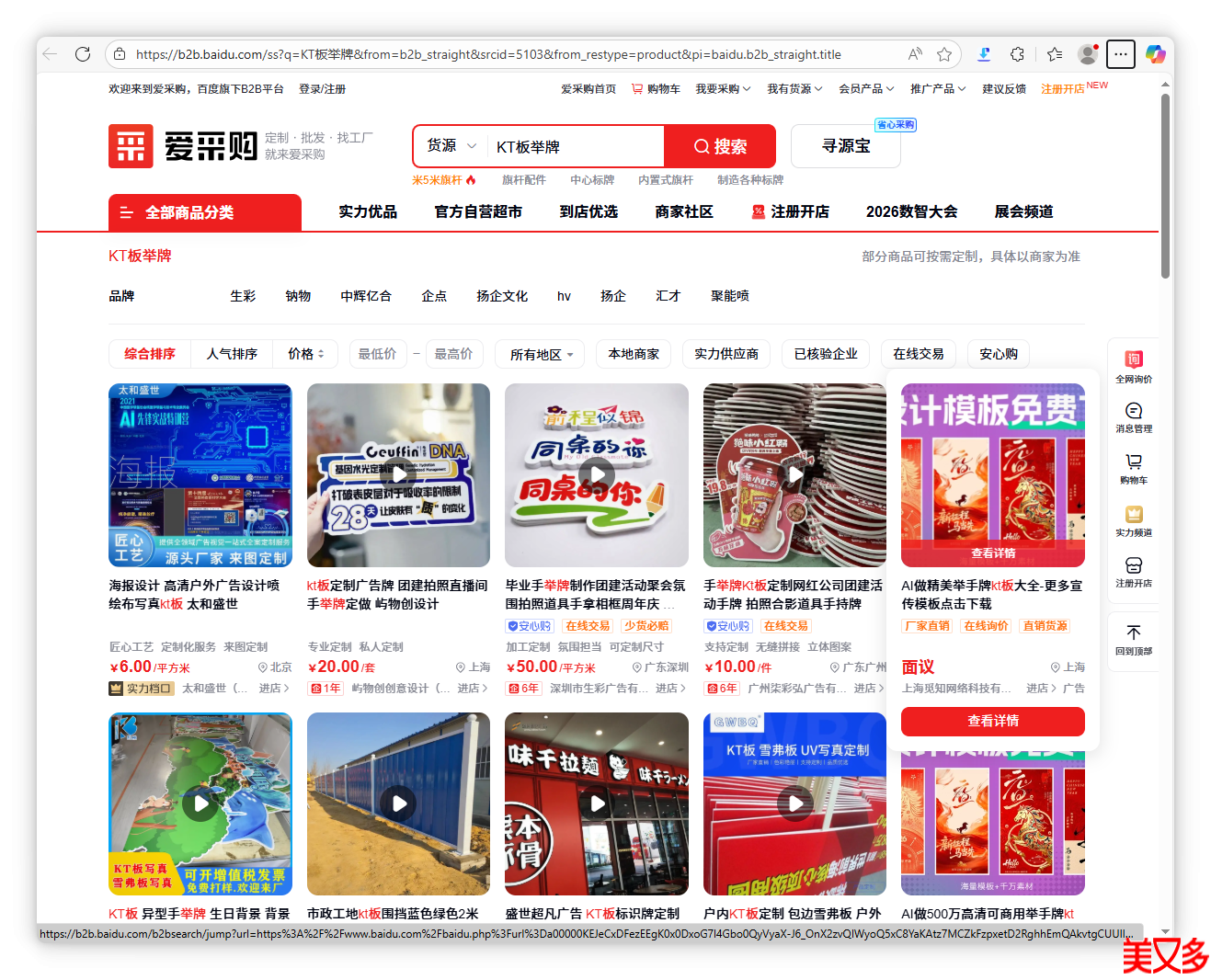Open 全网询价 sidebar icon
The image size is (1211, 980).
pyautogui.click(x=1134, y=366)
